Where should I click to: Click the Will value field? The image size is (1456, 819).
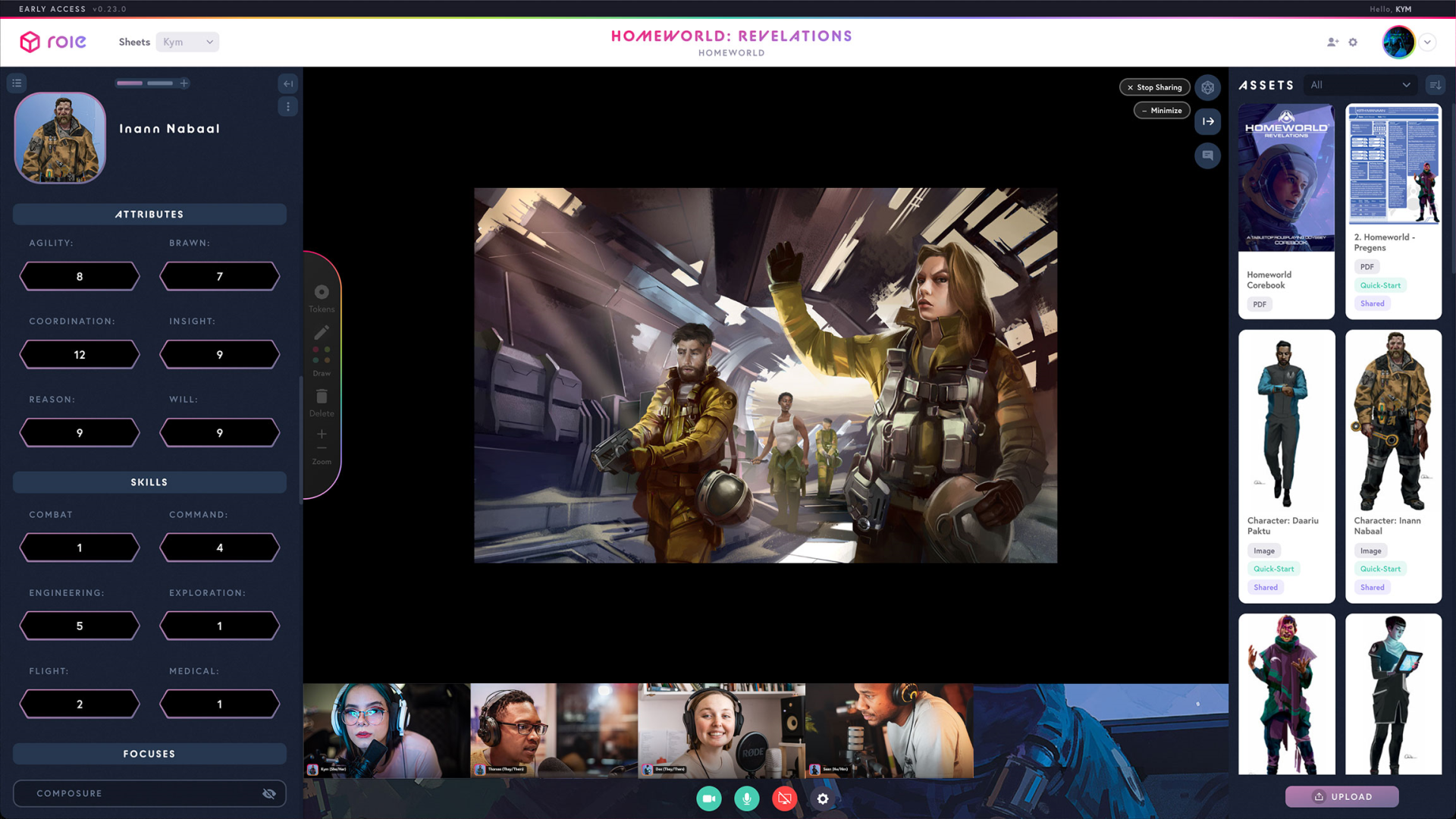[x=220, y=433]
